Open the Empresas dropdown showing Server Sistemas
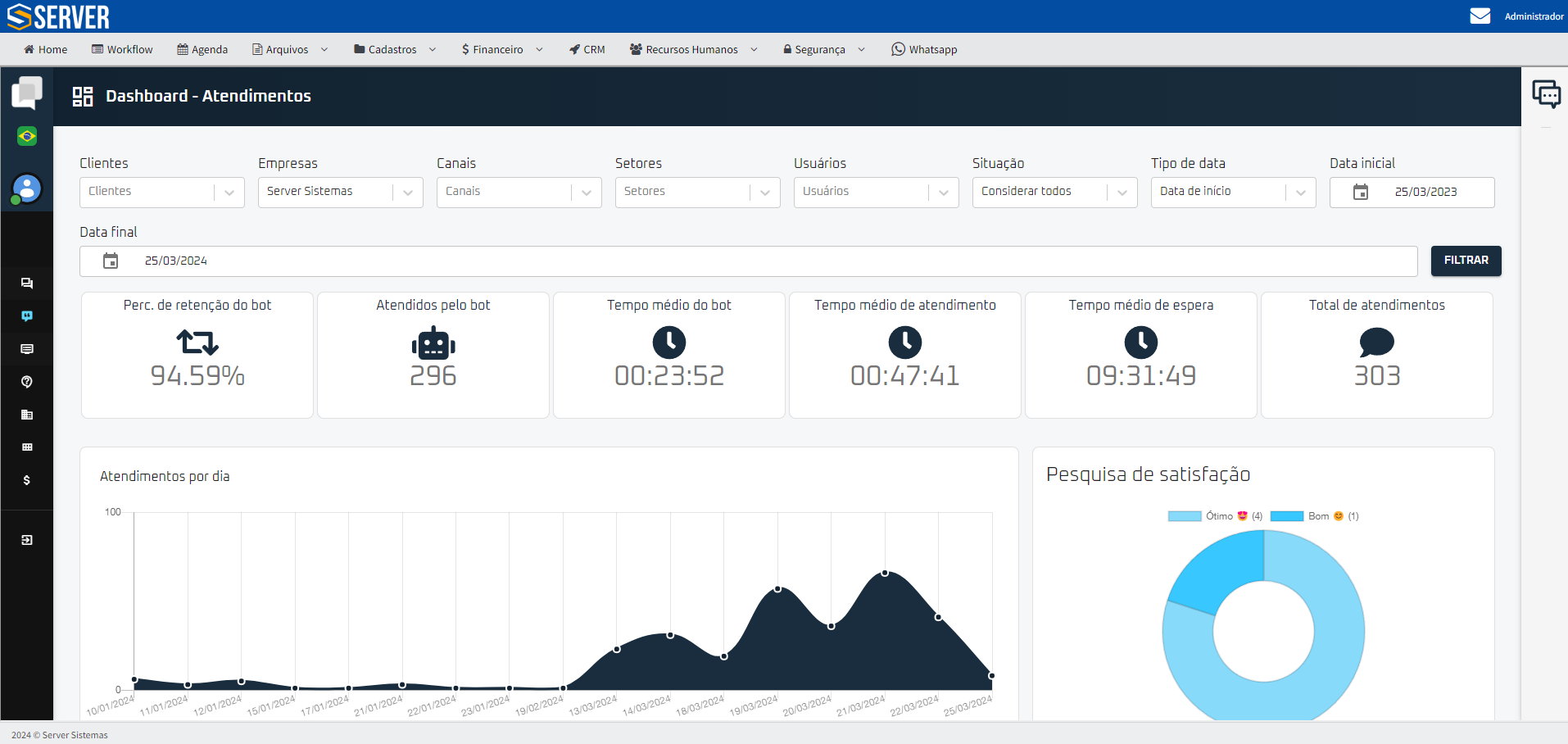1568x744 pixels. coord(341,193)
